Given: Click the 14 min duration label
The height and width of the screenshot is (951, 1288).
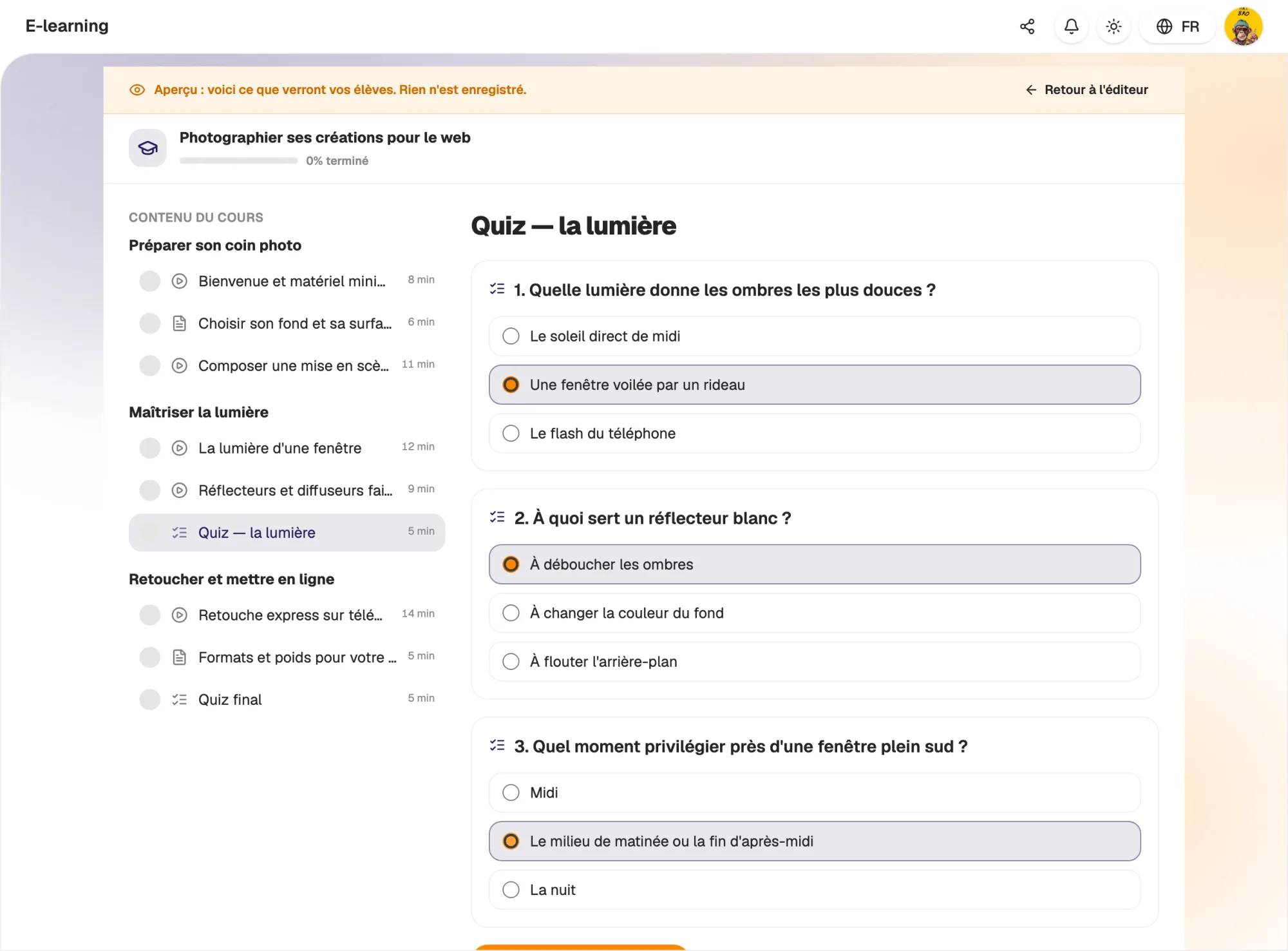Looking at the screenshot, I should [418, 613].
